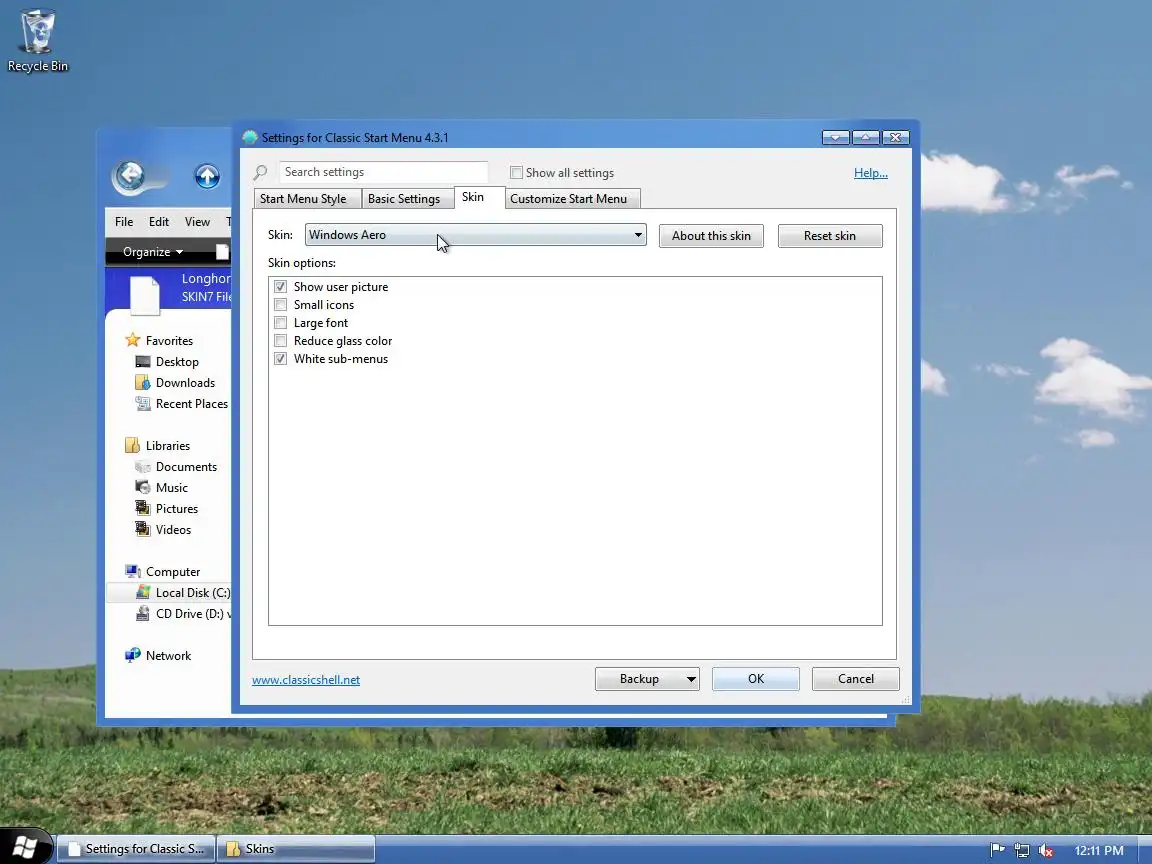1152x864 pixels.
Task: Click the Network icon in sidebar
Action: 132,655
